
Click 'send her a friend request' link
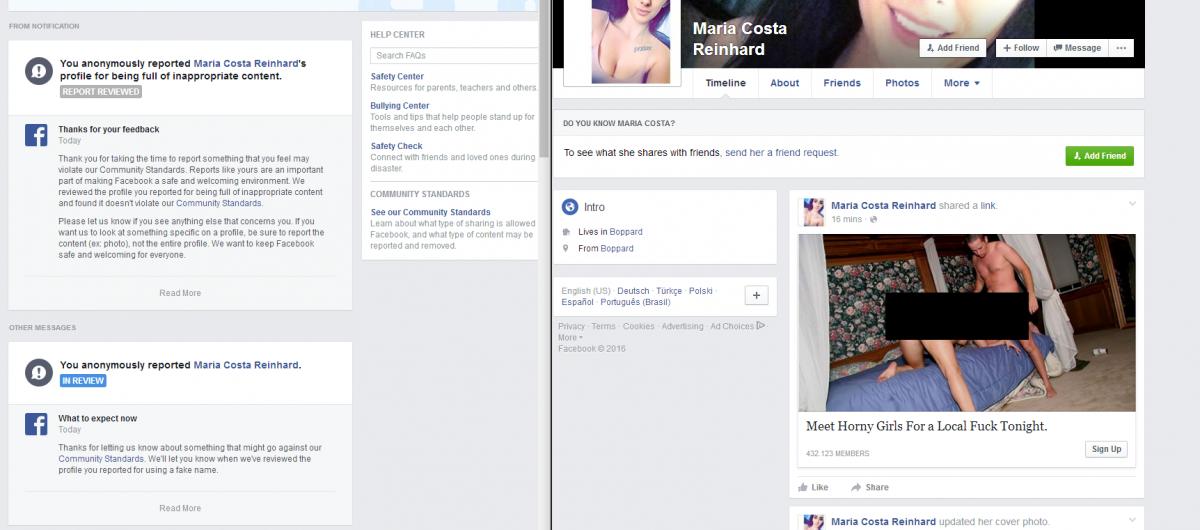782,153
